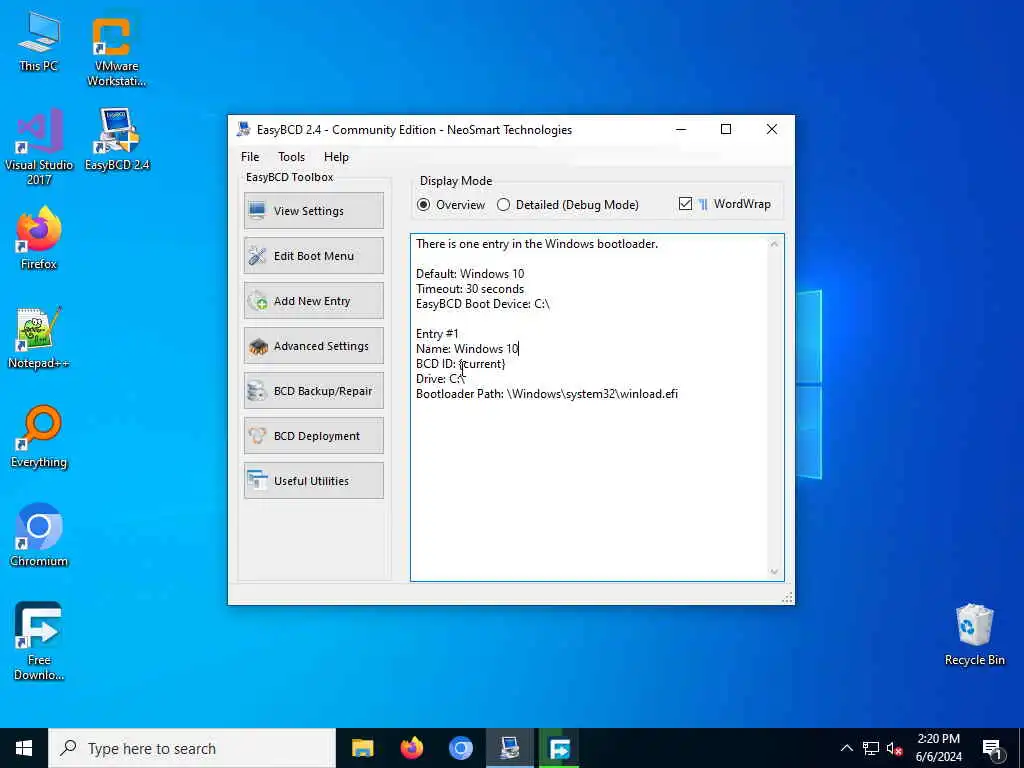Open BCD Deployment section

[313, 436]
